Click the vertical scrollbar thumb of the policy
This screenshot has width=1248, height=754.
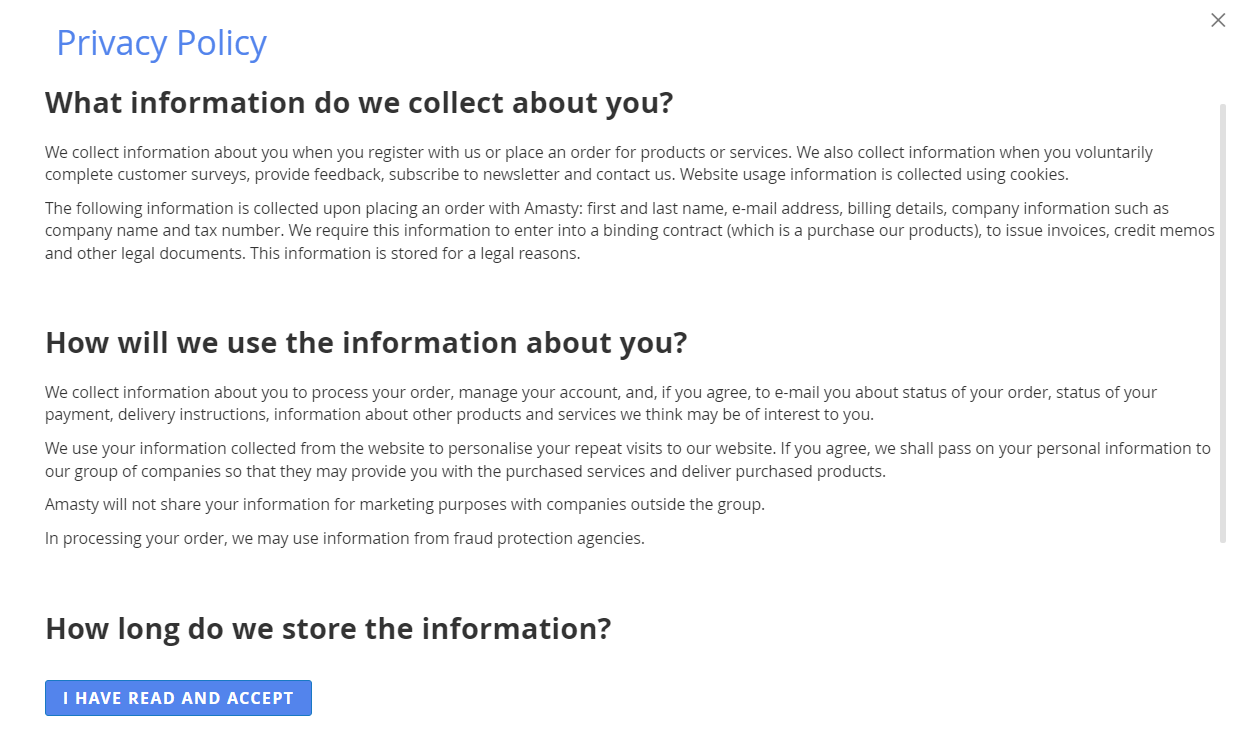[1222, 322]
